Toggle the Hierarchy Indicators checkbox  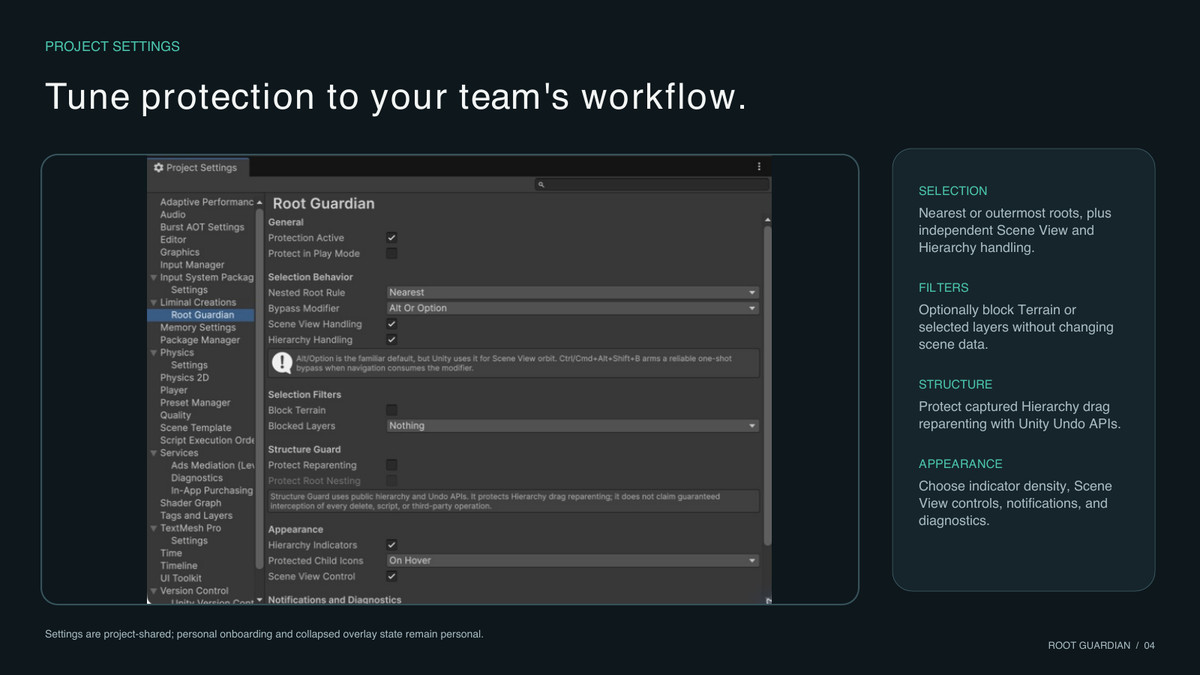click(x=392, y=545)
